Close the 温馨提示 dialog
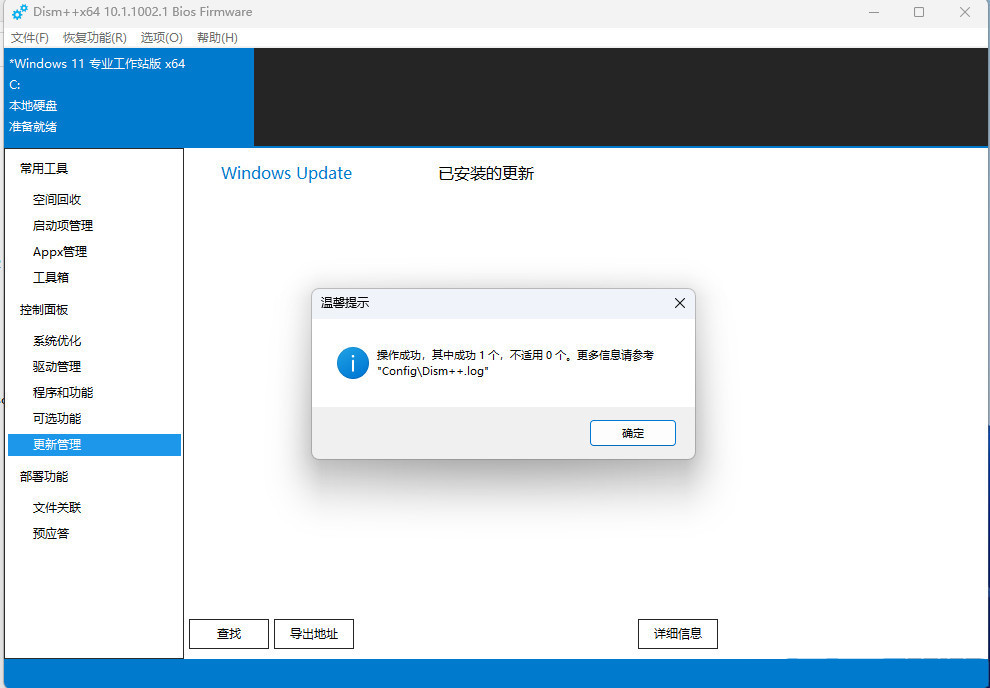This screenshot has width=990, height=688. [680, 303]
